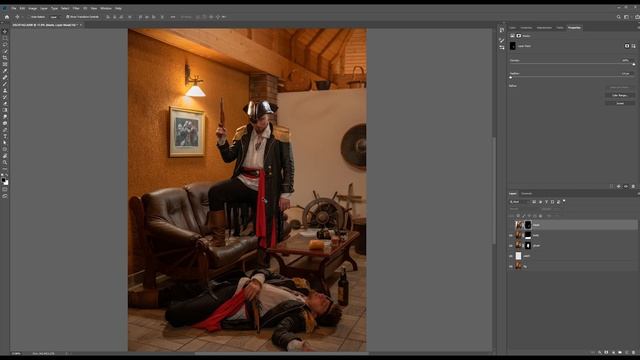Click the apply mask icon in Properties footer
Image resolution: width=640 pixels, height=360 pixels.
point(619,186)
